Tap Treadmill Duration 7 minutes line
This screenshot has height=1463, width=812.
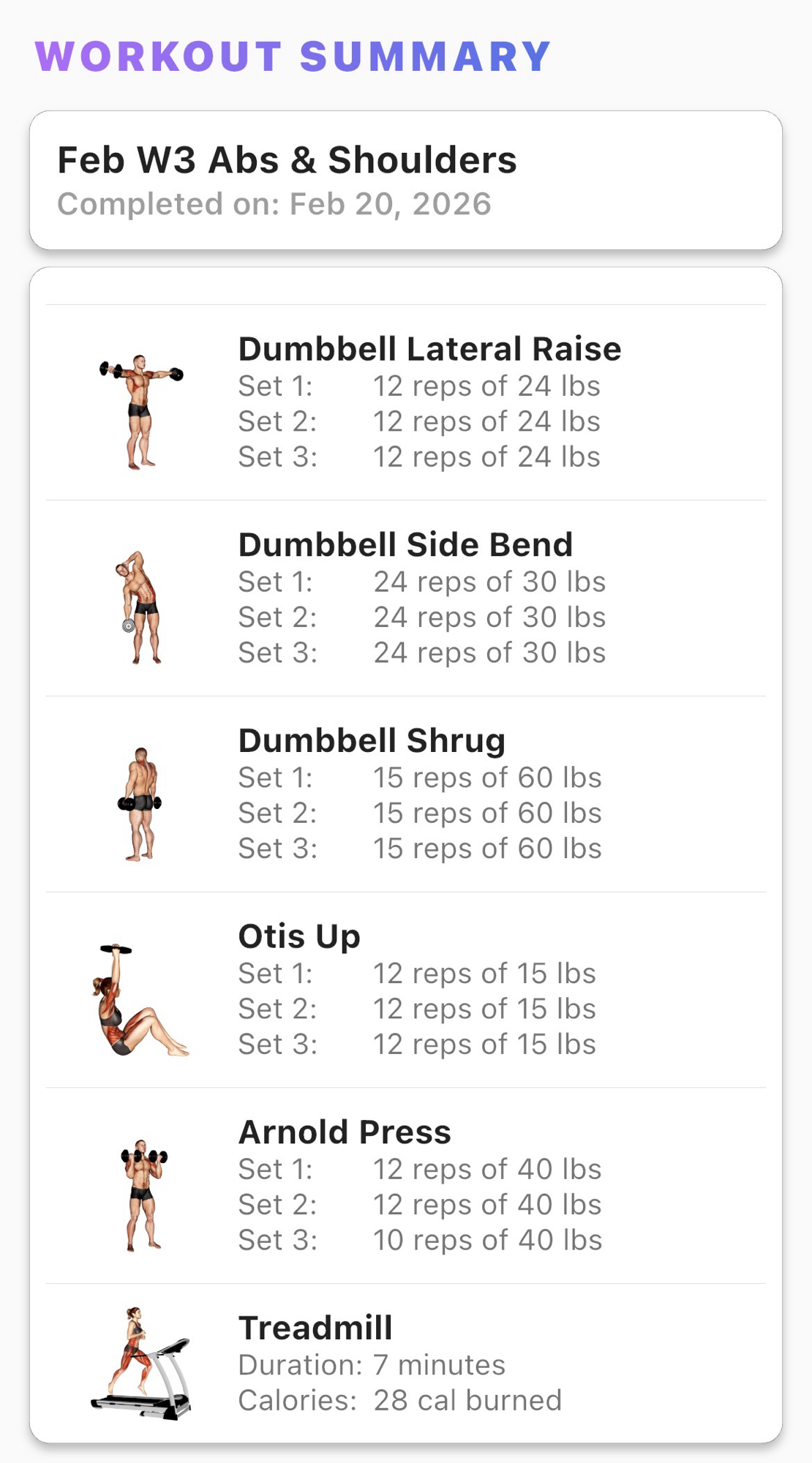(x=372, y=1365)
